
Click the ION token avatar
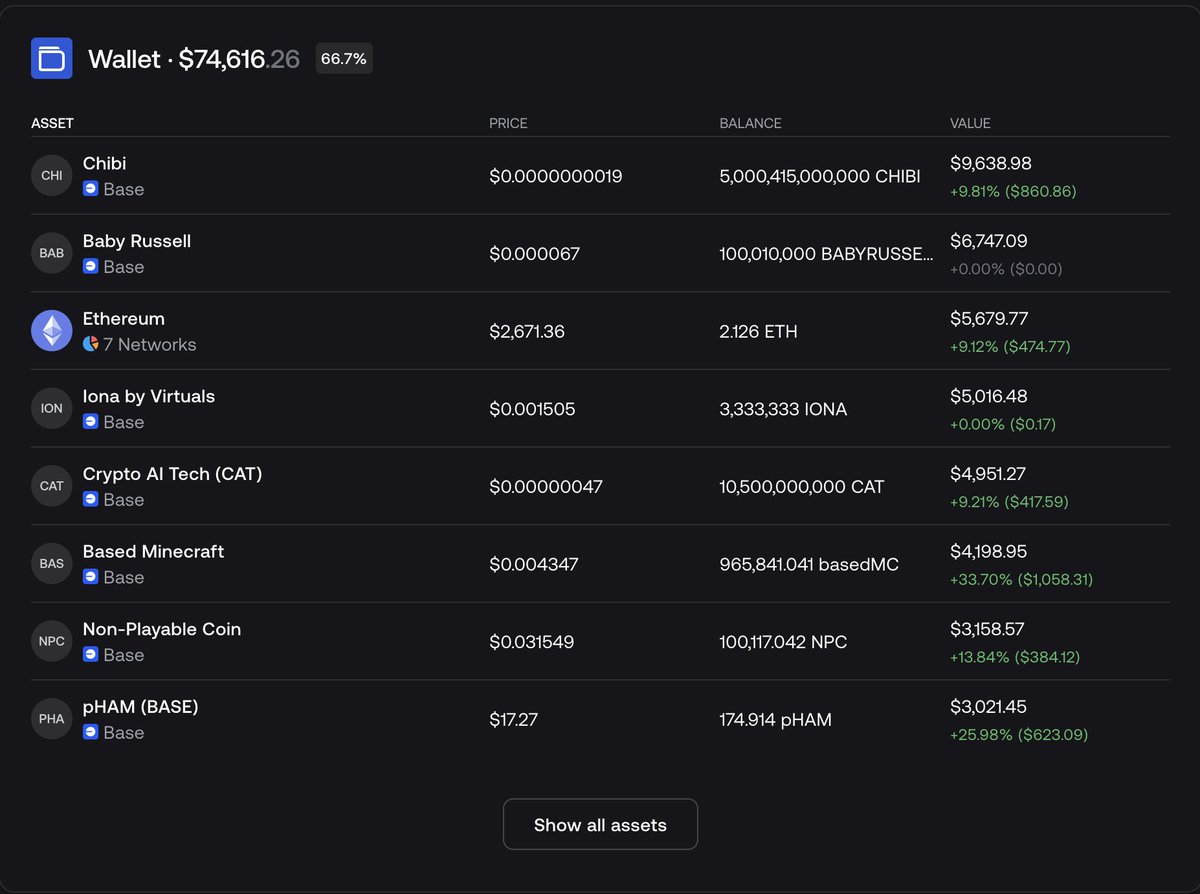[x=51, y=408]
